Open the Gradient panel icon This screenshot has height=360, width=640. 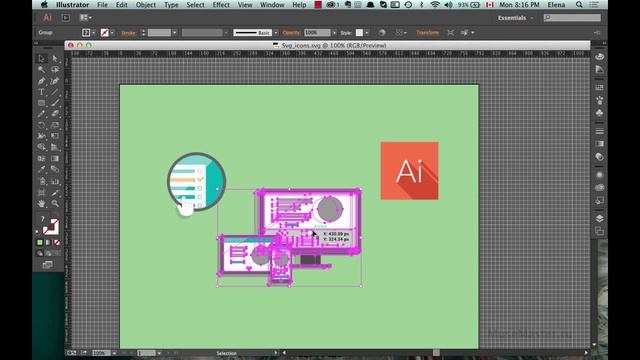tap(599, 144)
